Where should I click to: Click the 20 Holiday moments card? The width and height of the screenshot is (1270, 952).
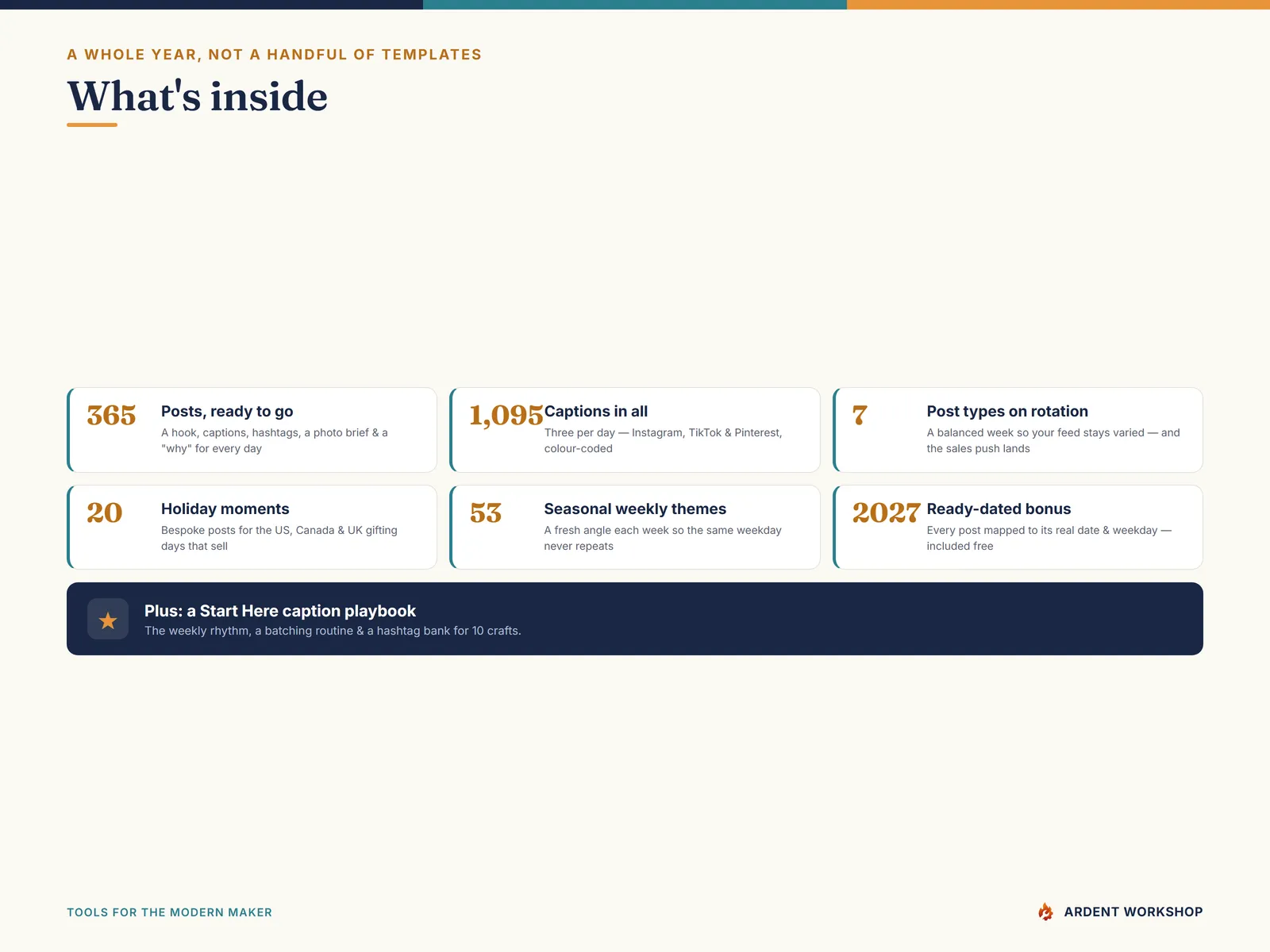tap(252, 527)
